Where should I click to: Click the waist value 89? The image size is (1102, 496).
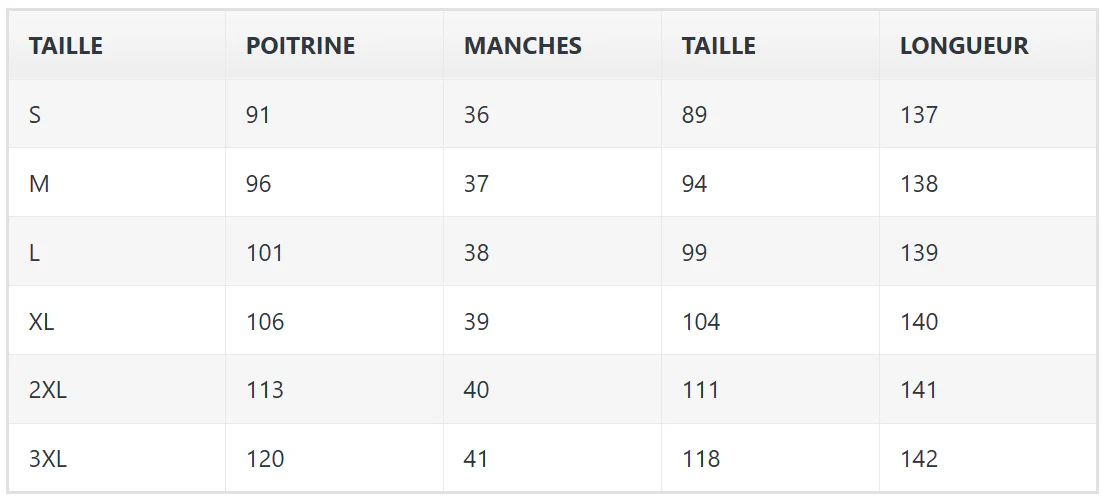click(694, 115)
